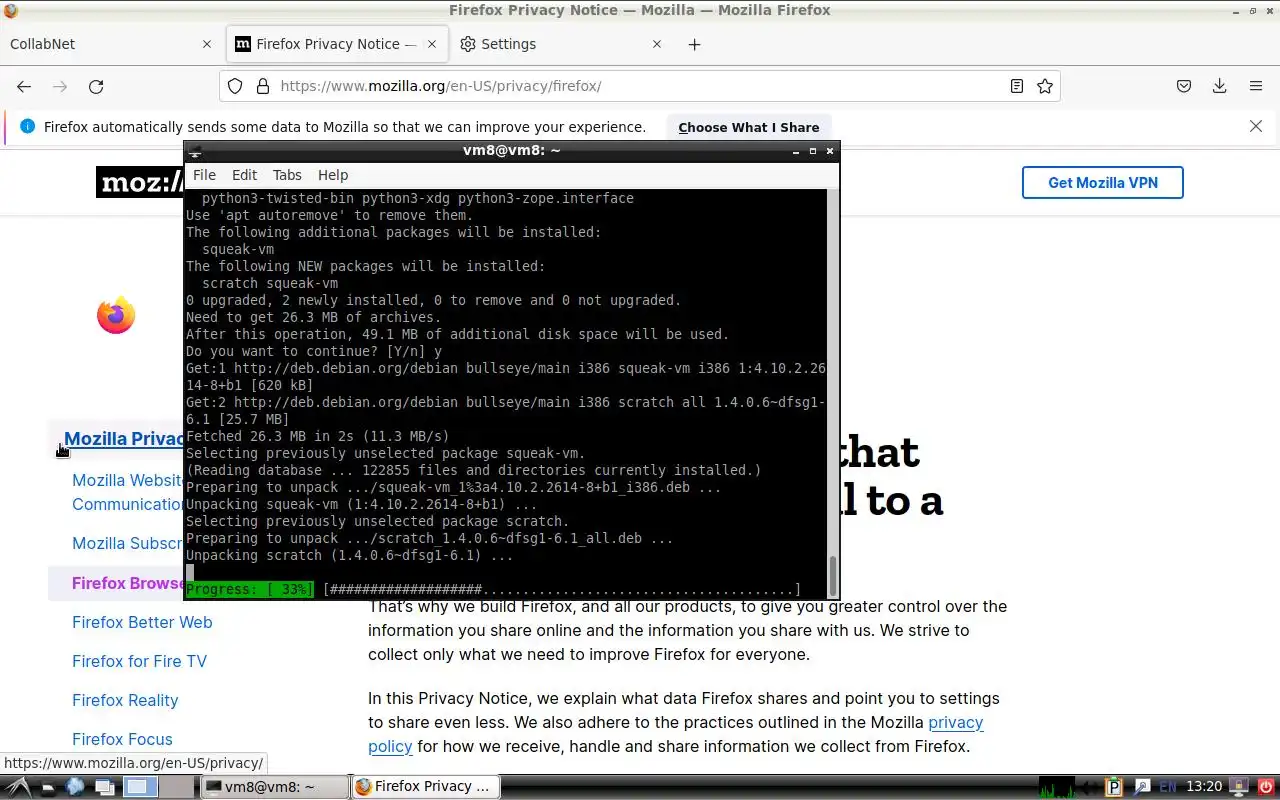Open the Mozilla Subscription sidebar link
This screenshot has height=800, width=1280.
click(x=128, y=544)
